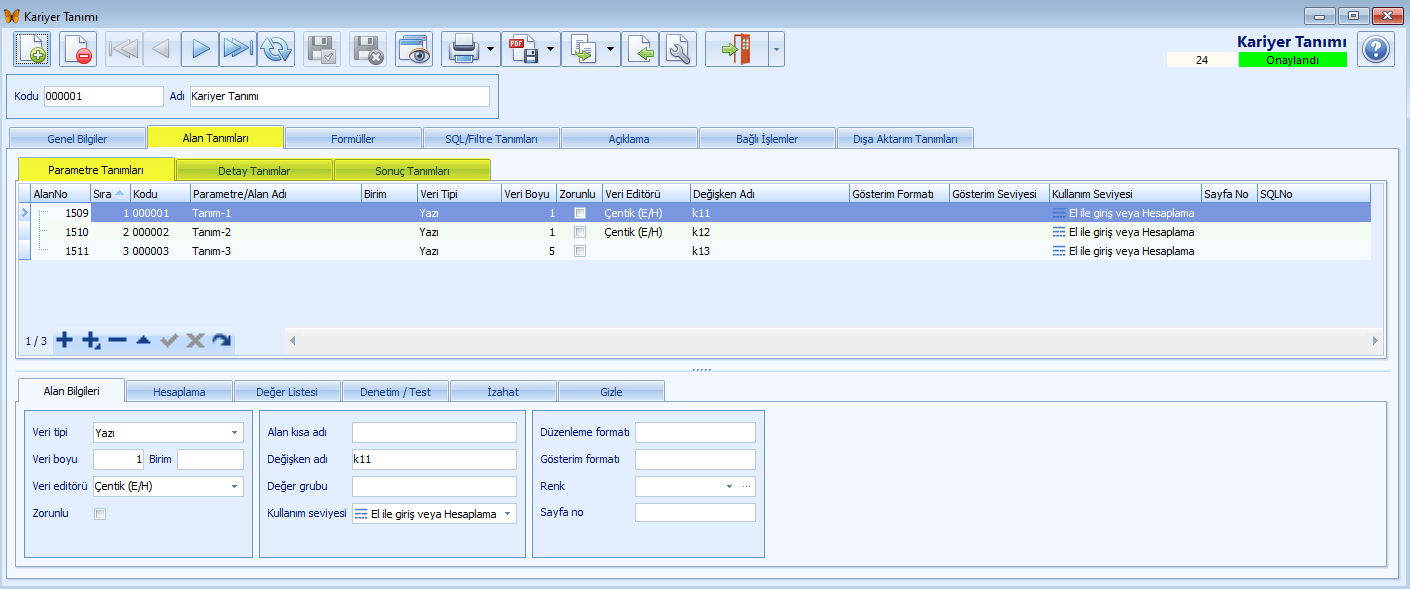
Task: Click the delete record icon
Action: 78,49
